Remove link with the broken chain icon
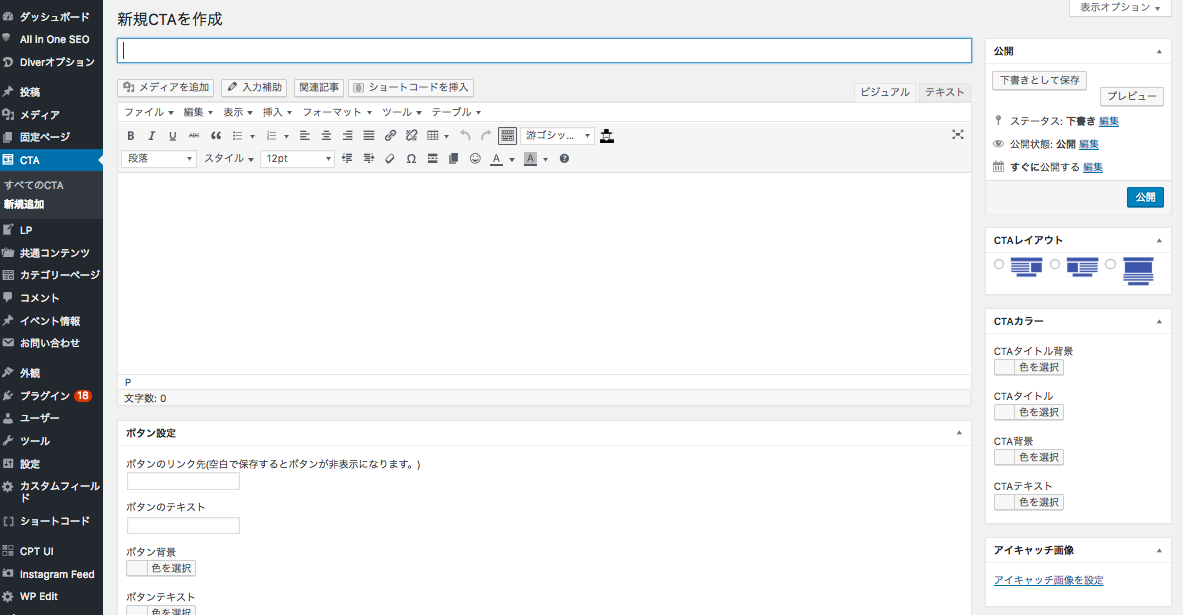 tap(411, 136)
